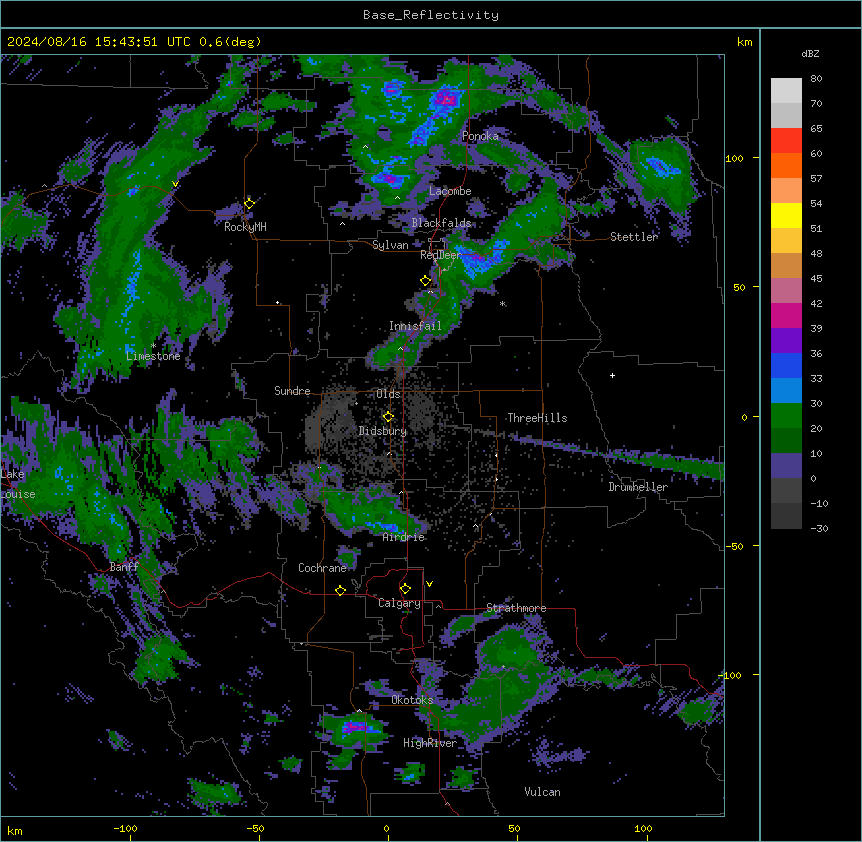Select the -100 tick label on horizontal axis
This screenshot has width=862, height=842.
(x=125, y=828)
